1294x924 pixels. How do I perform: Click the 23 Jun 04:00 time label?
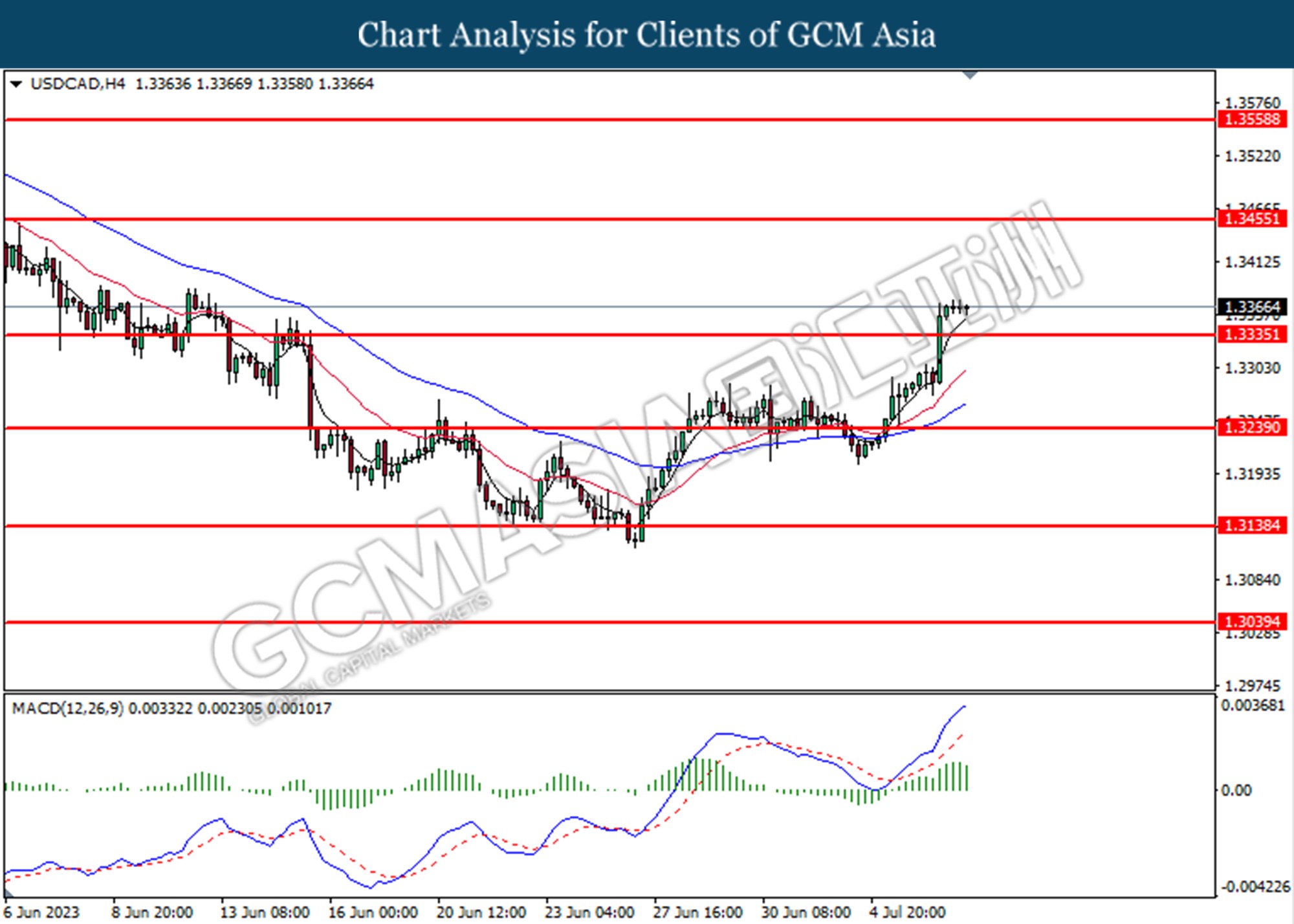click(x=589, y=912)
